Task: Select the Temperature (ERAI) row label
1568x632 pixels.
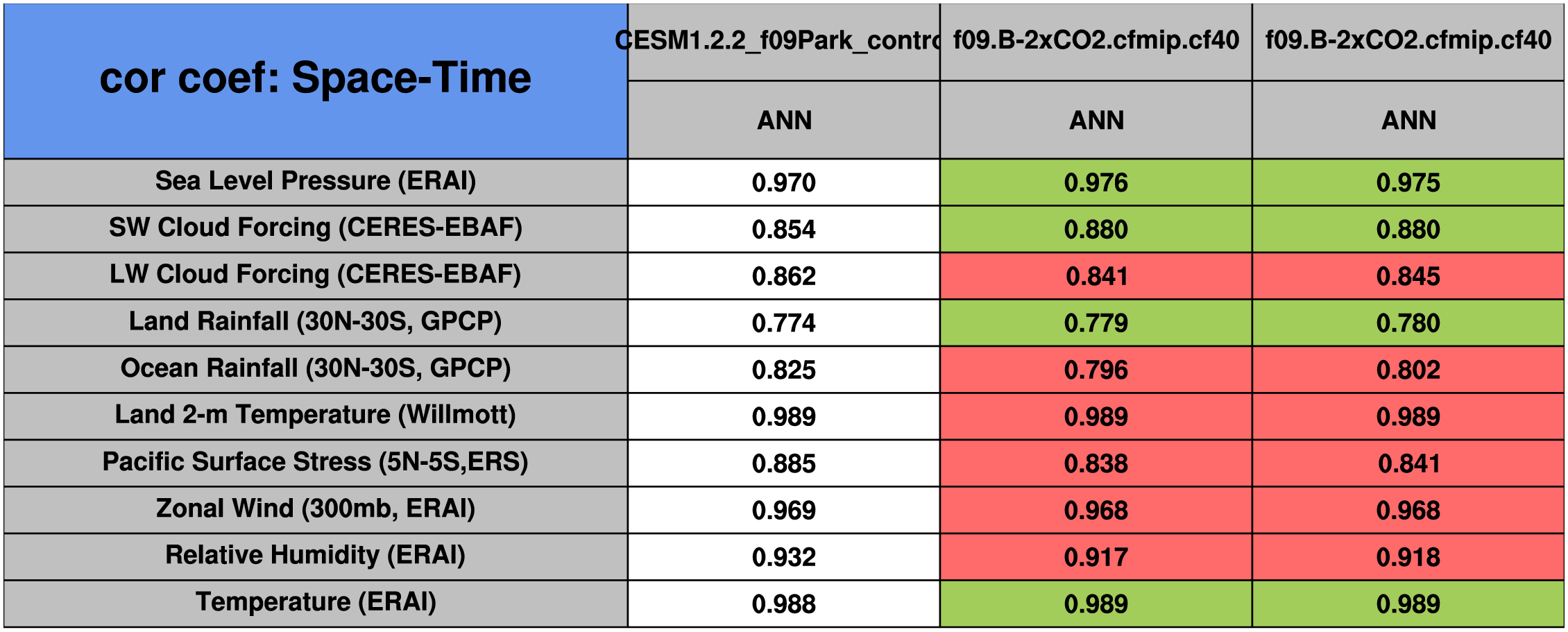Action: click(315, 603)
